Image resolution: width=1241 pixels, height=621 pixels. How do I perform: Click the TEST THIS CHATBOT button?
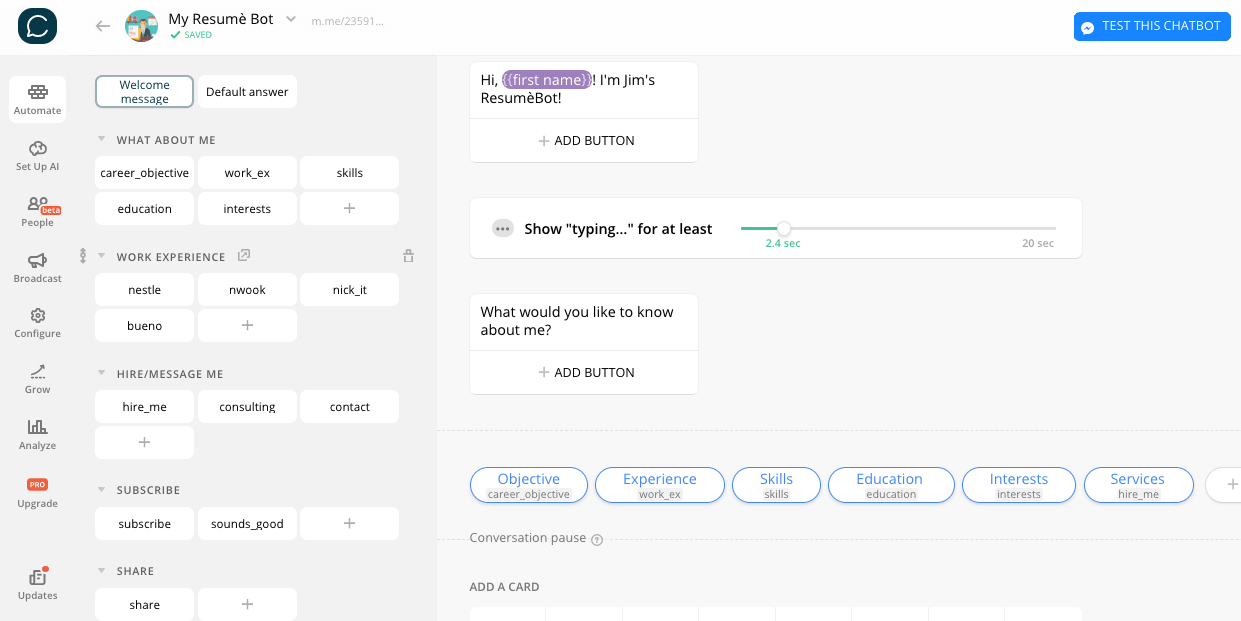pos(1152,26)
